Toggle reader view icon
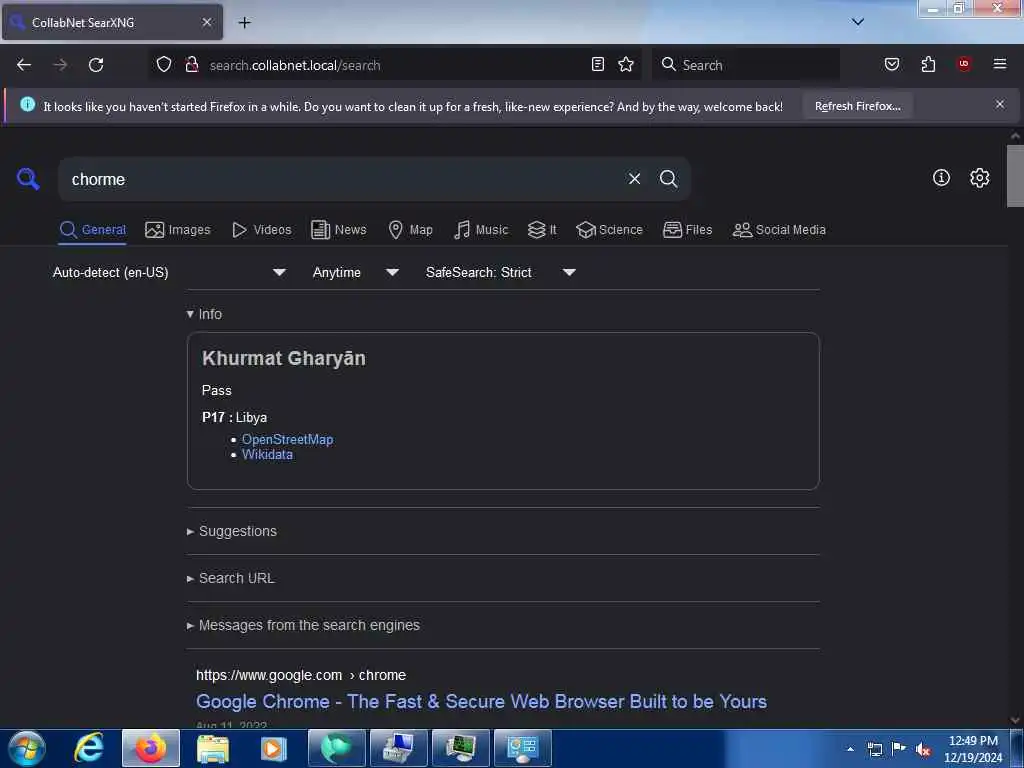 [x=598, y=64]
